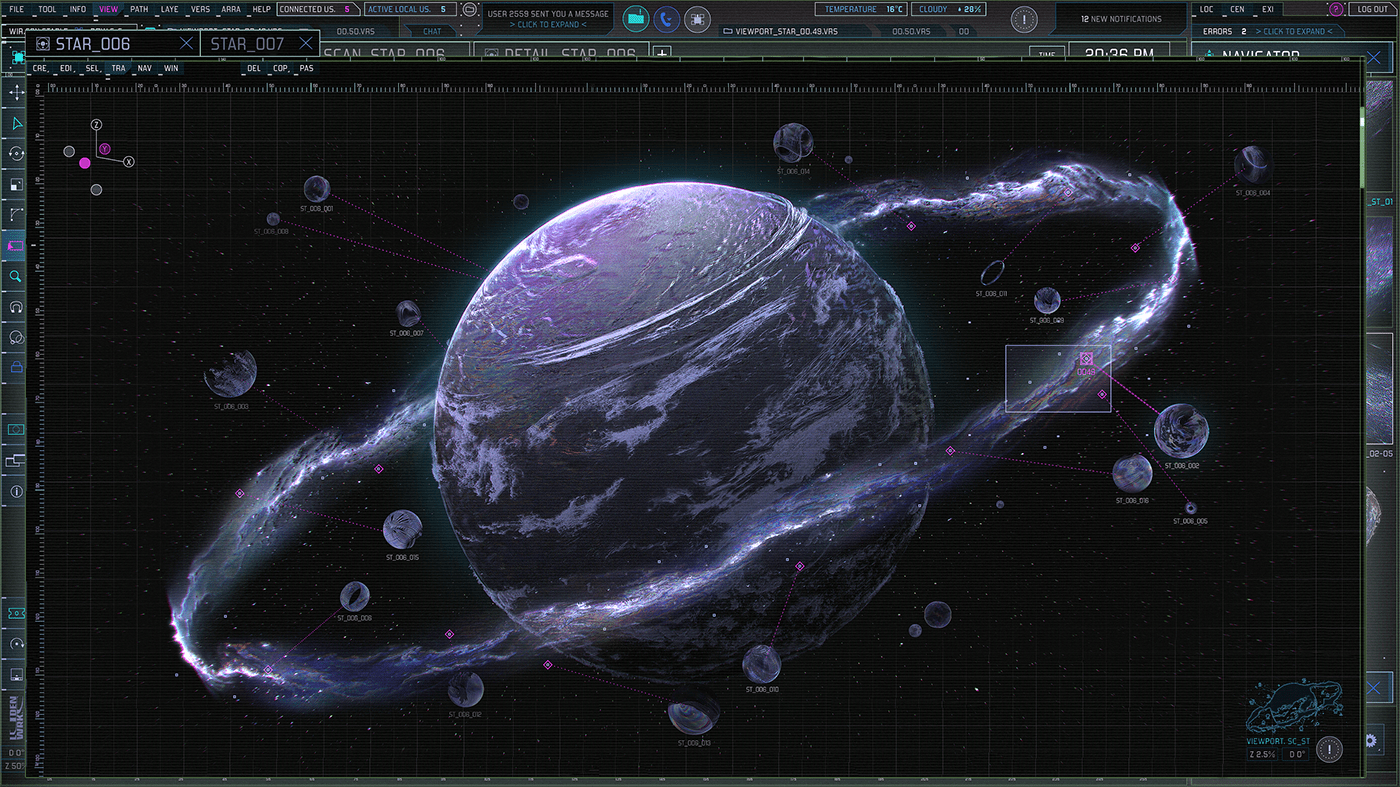Expand the errors list
The height and width of the screenshot is (787, 1400).
point(1293,32)
